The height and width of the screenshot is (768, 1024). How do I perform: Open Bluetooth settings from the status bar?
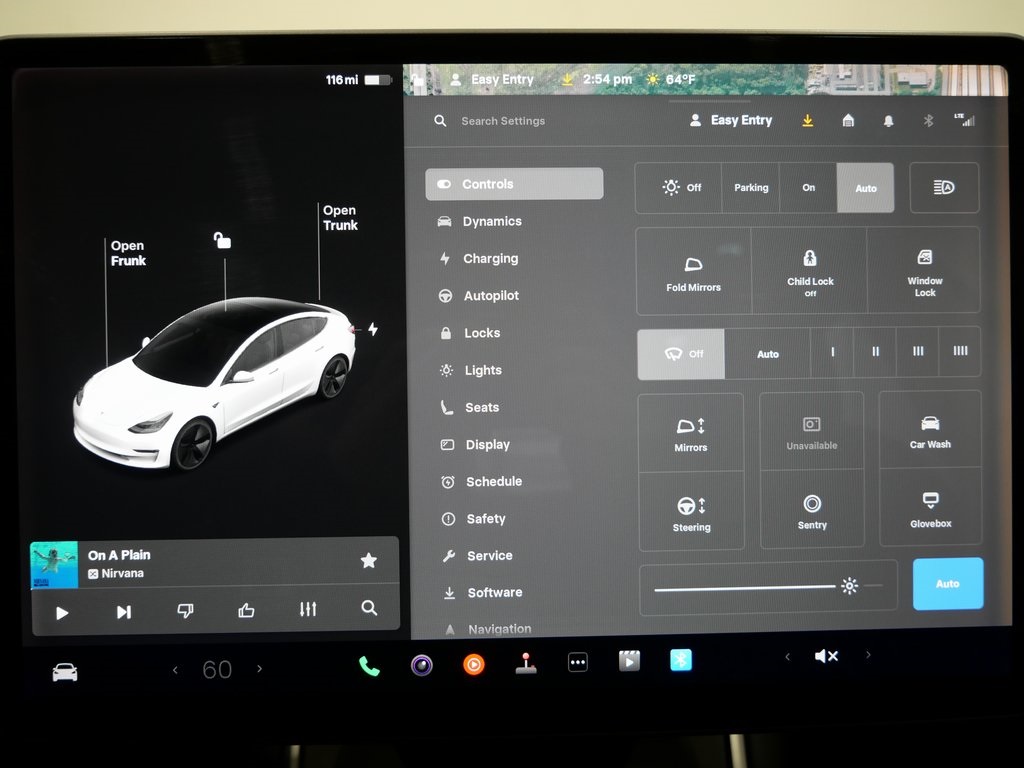point(928,119)
